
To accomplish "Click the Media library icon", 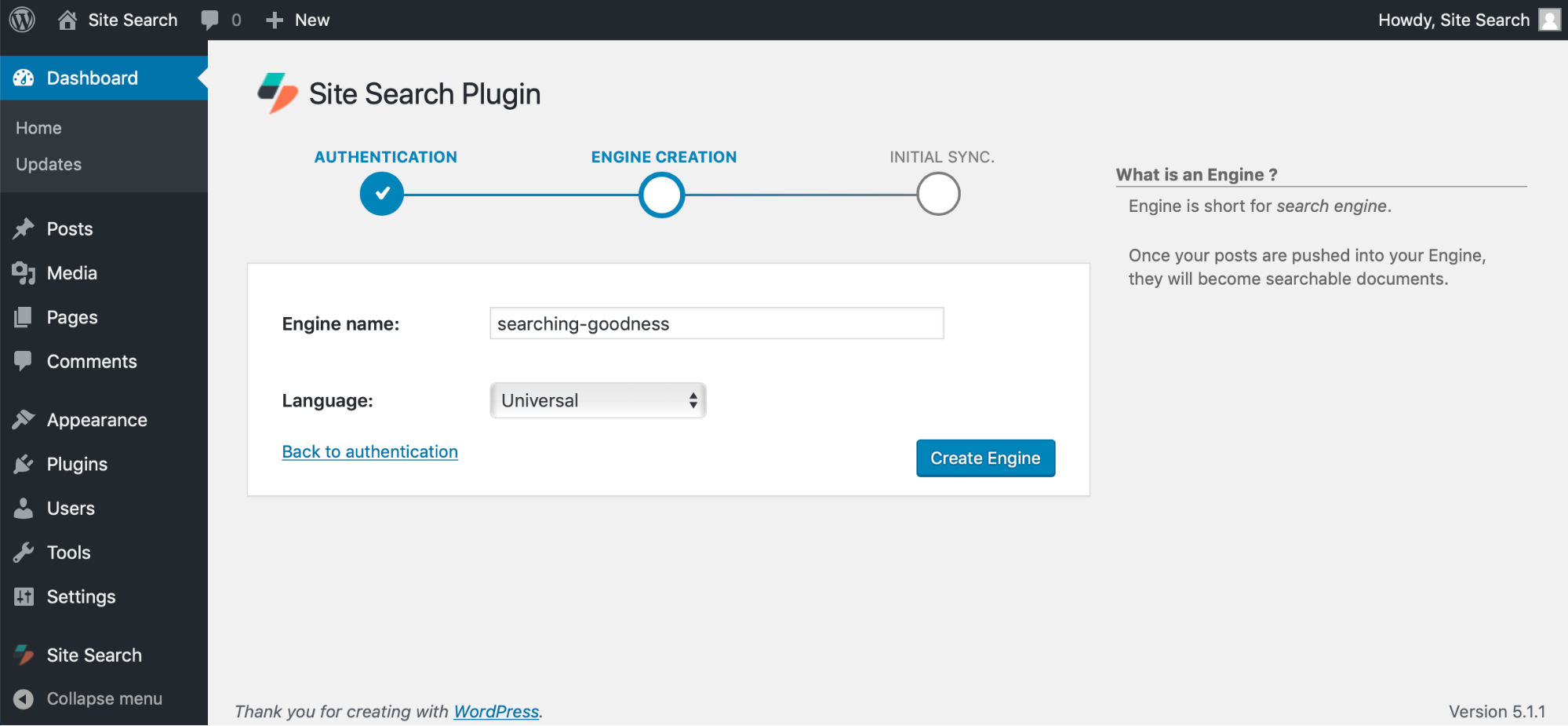I will [24, 273].
